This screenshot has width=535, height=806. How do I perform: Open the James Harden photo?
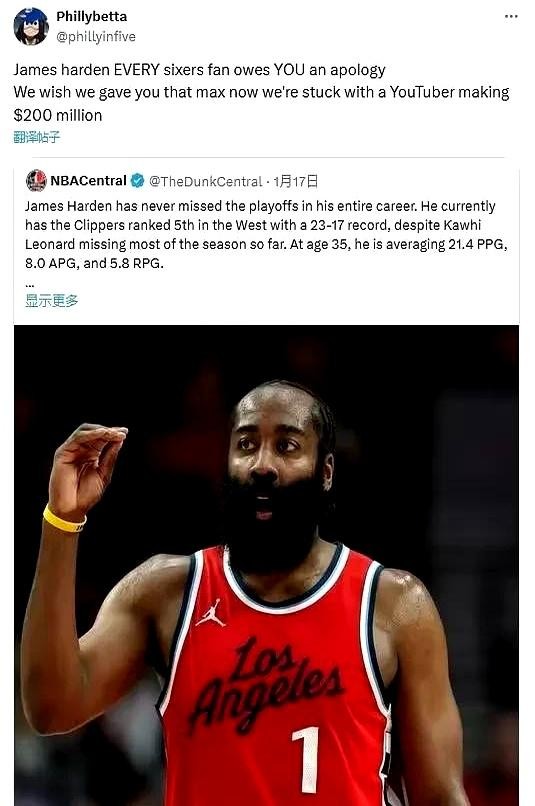pos(266,565)
